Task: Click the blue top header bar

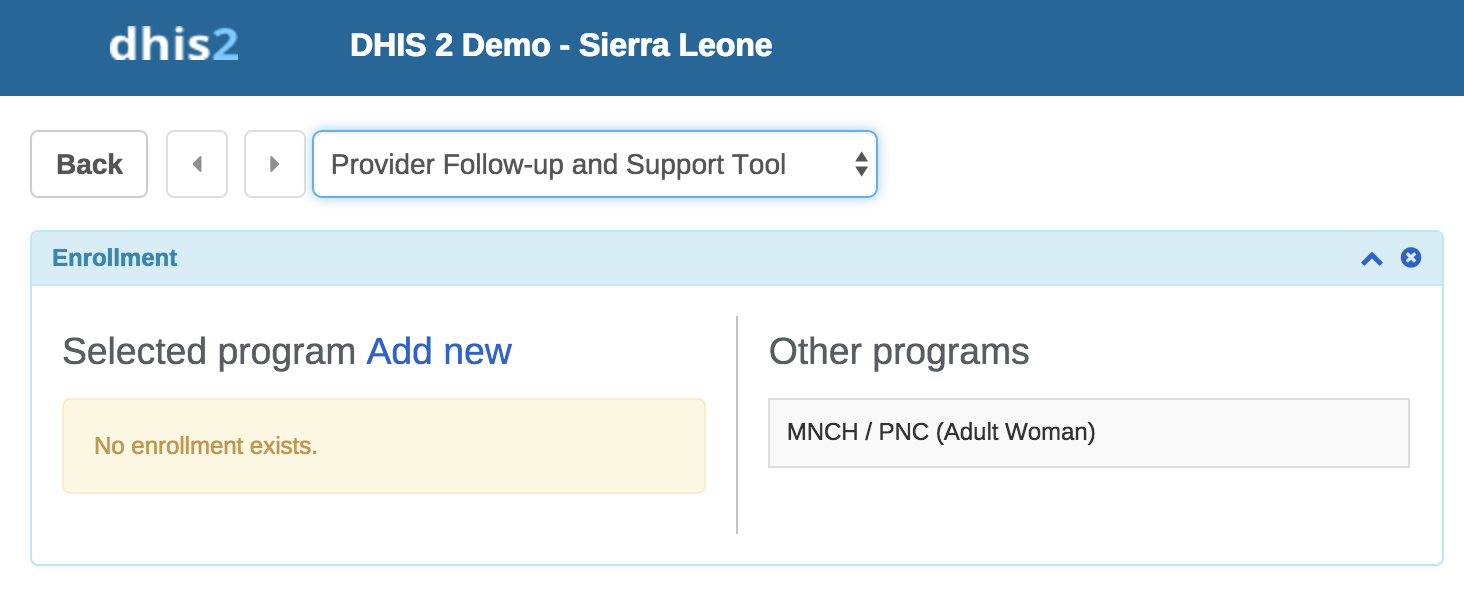Action: 1100,46
